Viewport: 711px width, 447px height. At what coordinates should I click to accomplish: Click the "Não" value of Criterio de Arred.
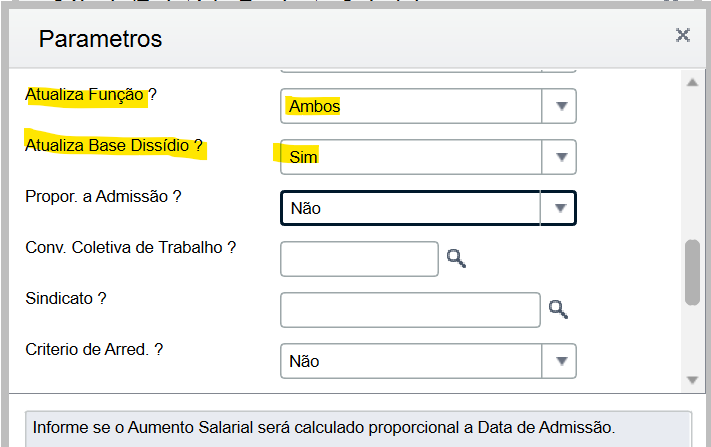pos(305,361)
